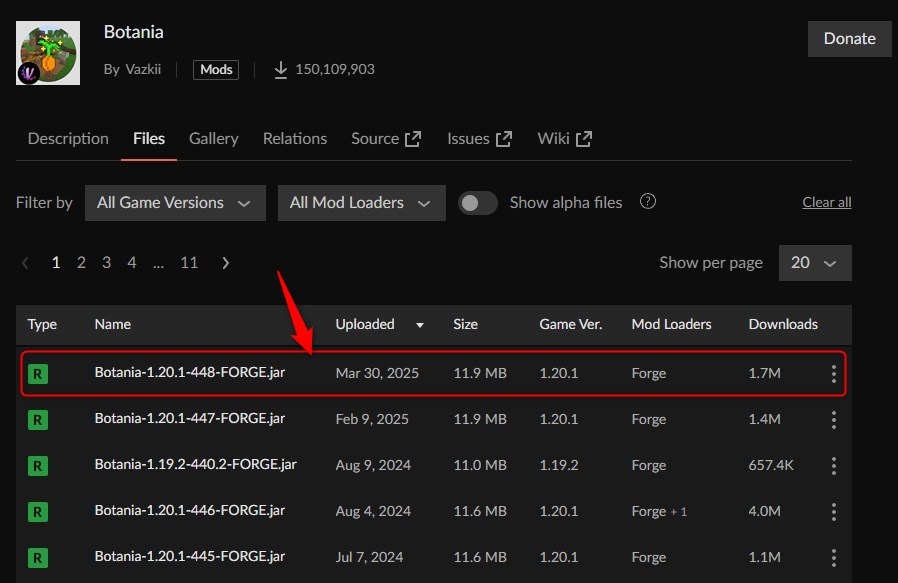Click the external link icon beside Issues

504,139
